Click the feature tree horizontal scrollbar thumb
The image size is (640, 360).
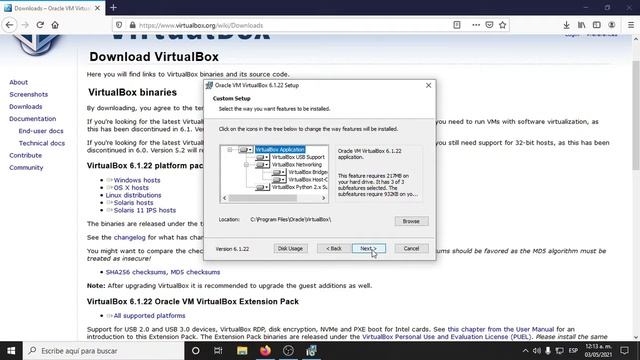262,198
